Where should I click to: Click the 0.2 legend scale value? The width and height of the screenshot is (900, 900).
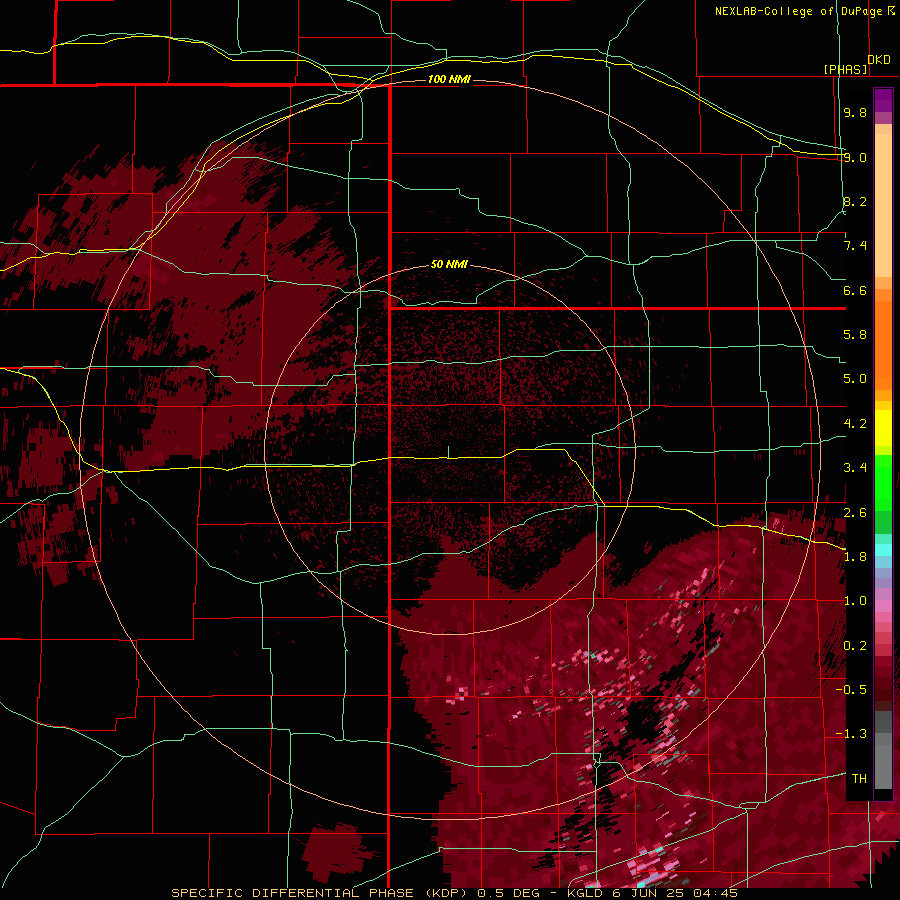pyautogui.click(x=855, y=646)
